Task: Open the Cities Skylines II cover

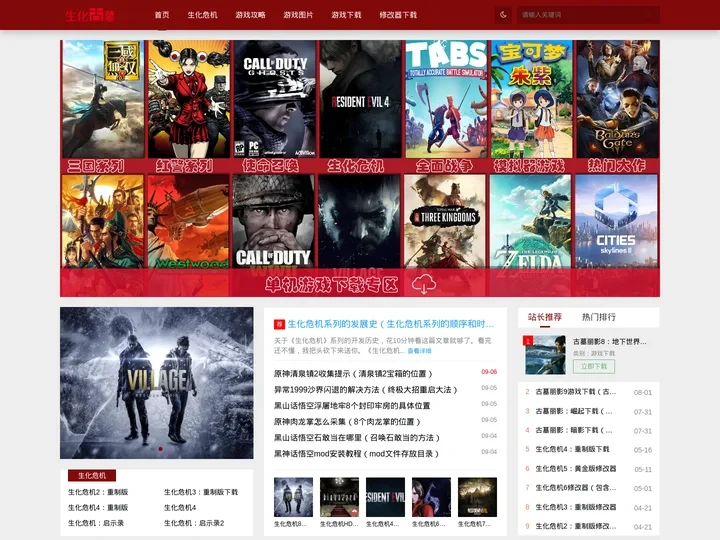Action: coord(616,221)
